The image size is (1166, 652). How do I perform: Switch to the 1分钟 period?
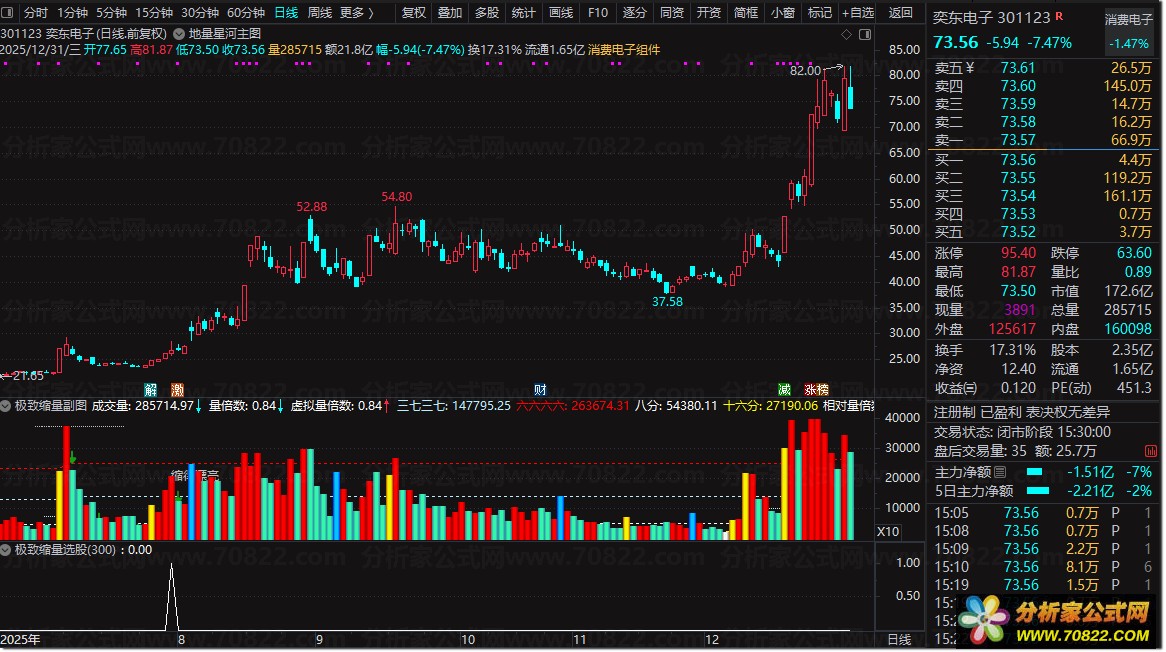72,13
